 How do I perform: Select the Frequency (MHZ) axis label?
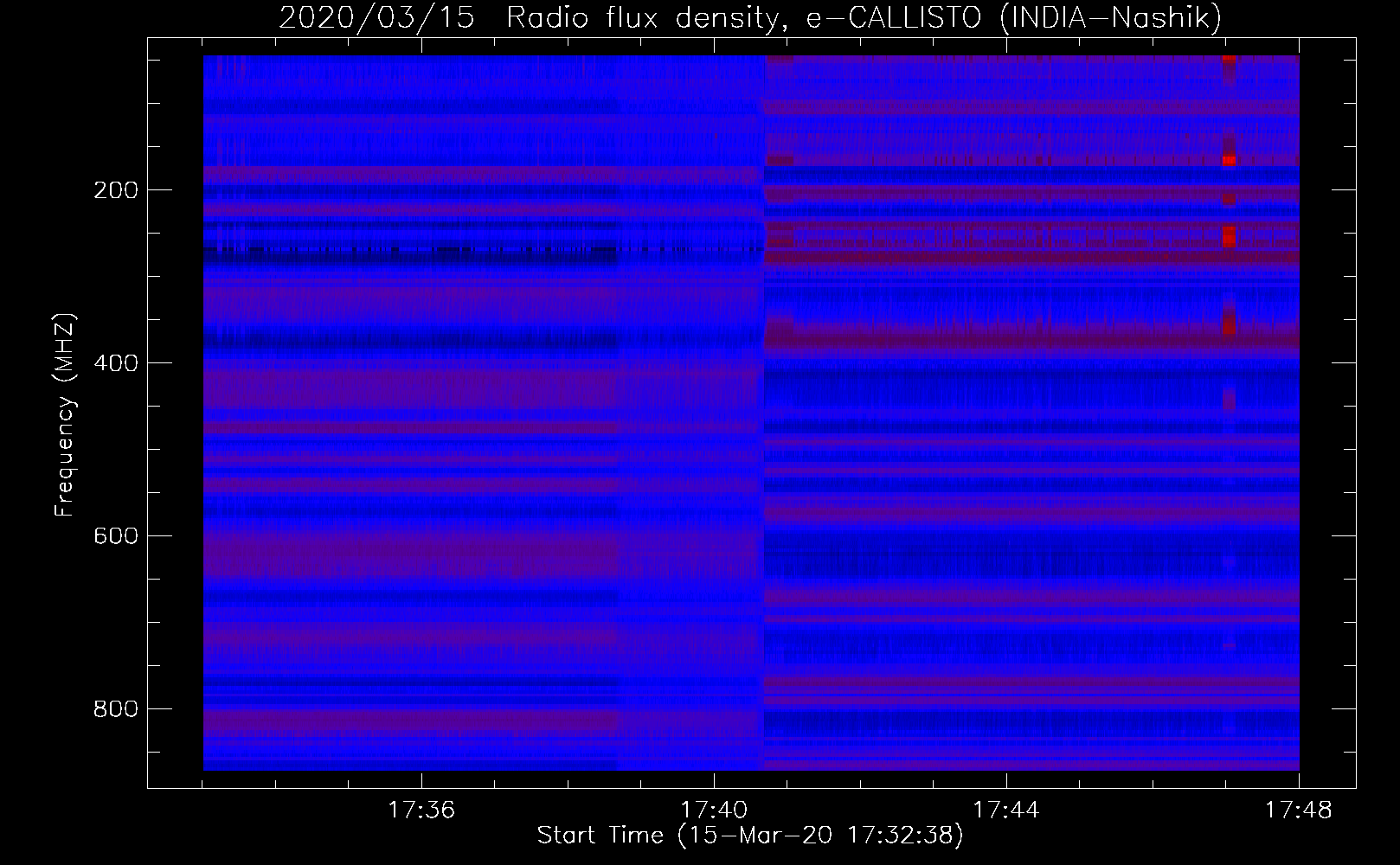click(65, 414)
